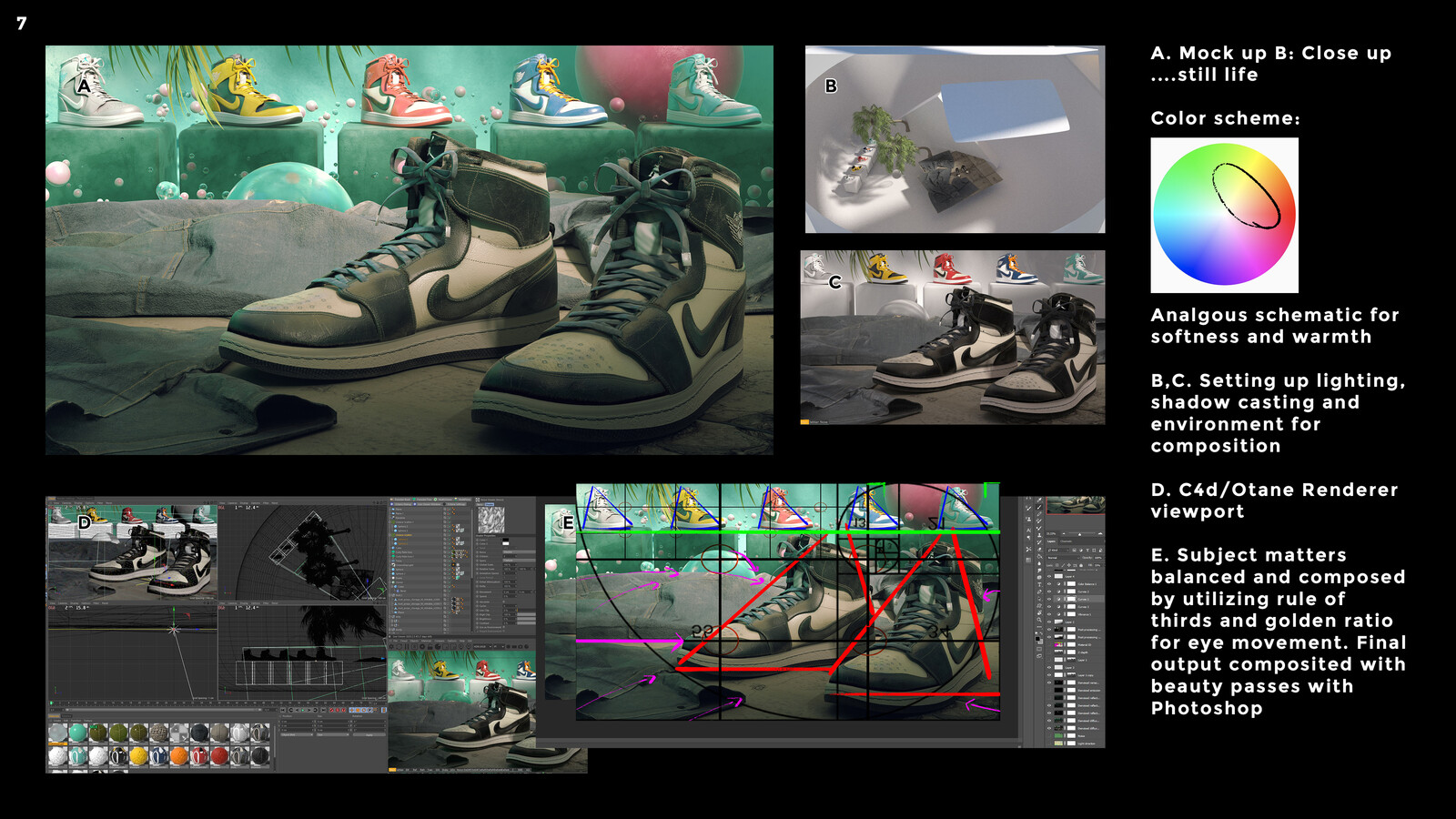Click the Apply button in coordinates manager

click(369, 734)
